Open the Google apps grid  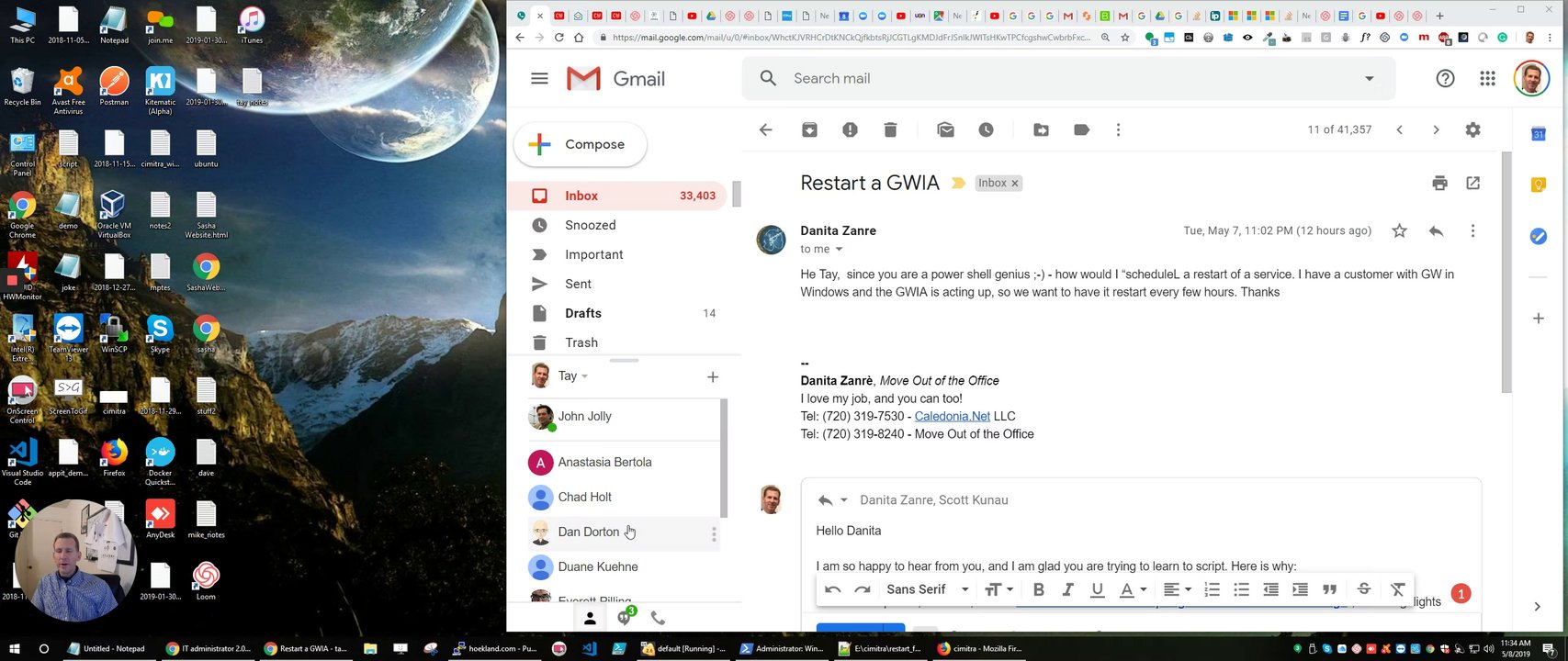(x=1487, y=79)
